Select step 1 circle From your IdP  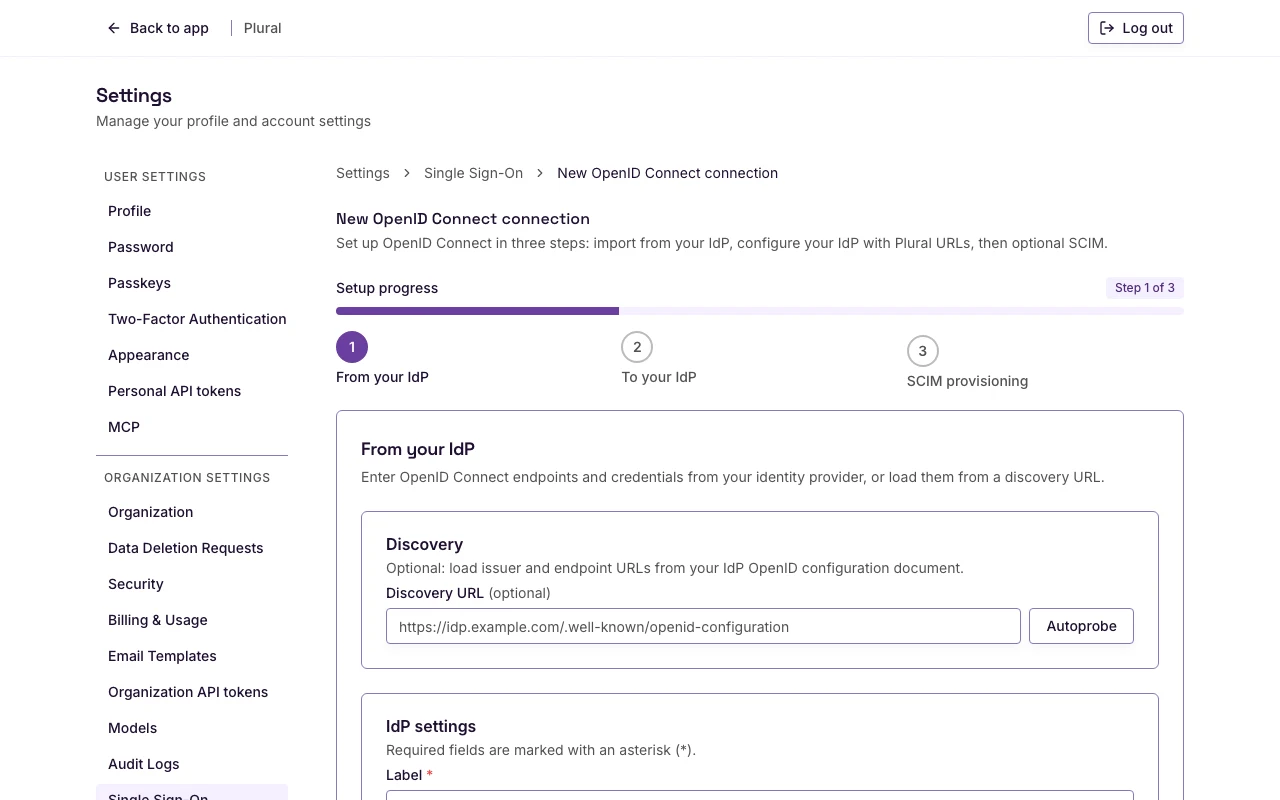[x=352, y=347]
